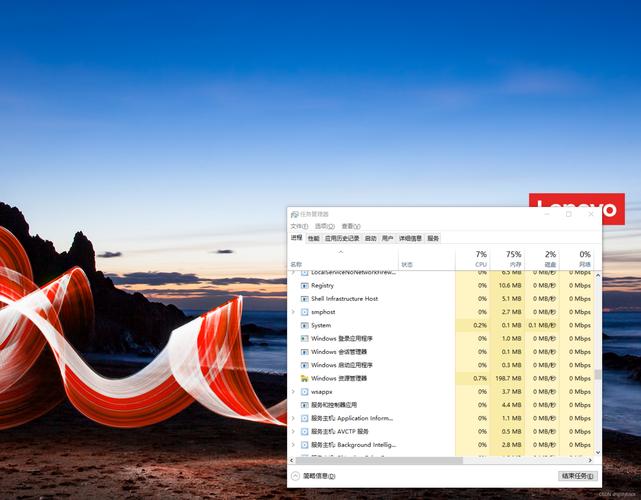Open the 选项 menu
The image size is (641, 500).
[325, 226]
